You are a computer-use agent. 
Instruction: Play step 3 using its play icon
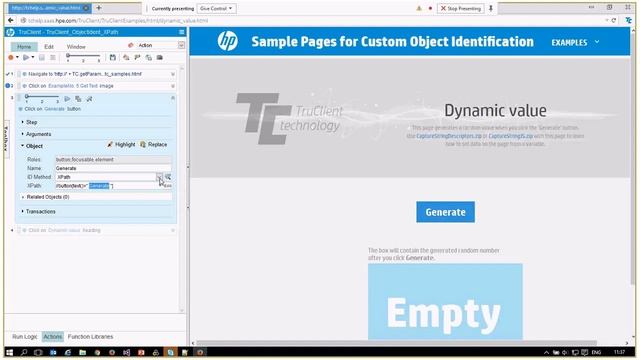[67, 99]
